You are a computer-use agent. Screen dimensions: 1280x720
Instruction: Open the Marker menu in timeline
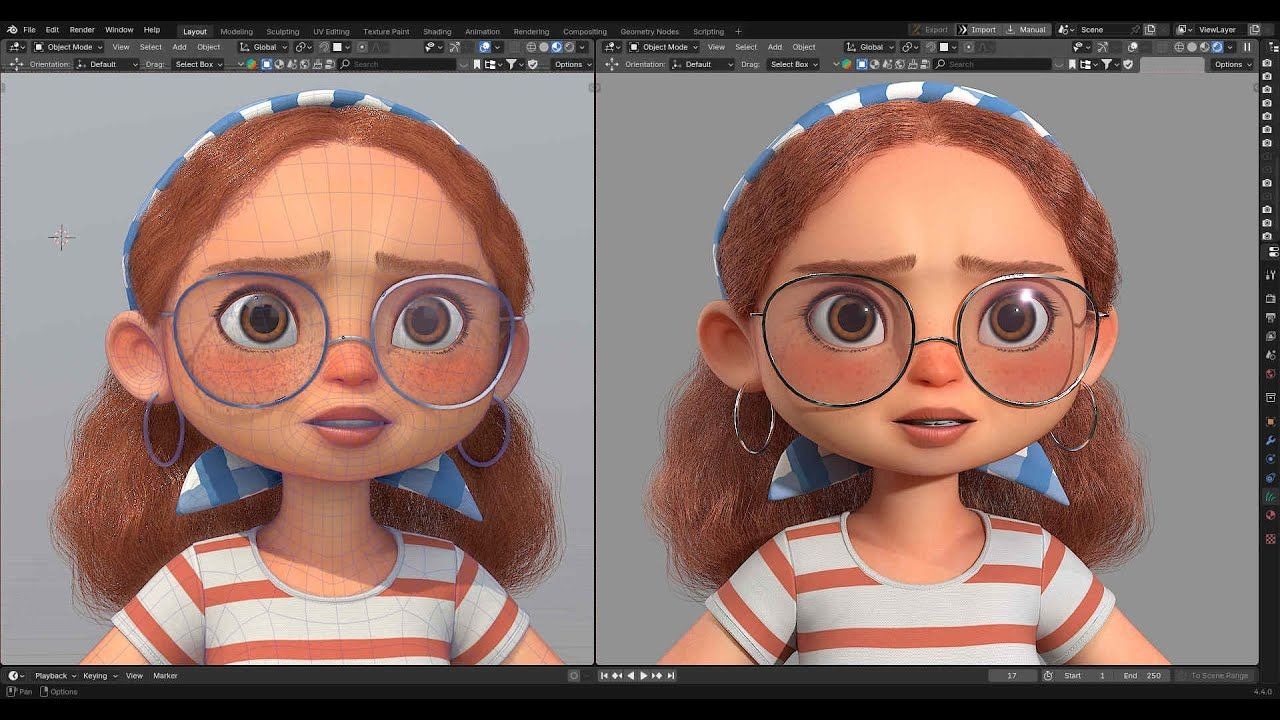point(165,676)
